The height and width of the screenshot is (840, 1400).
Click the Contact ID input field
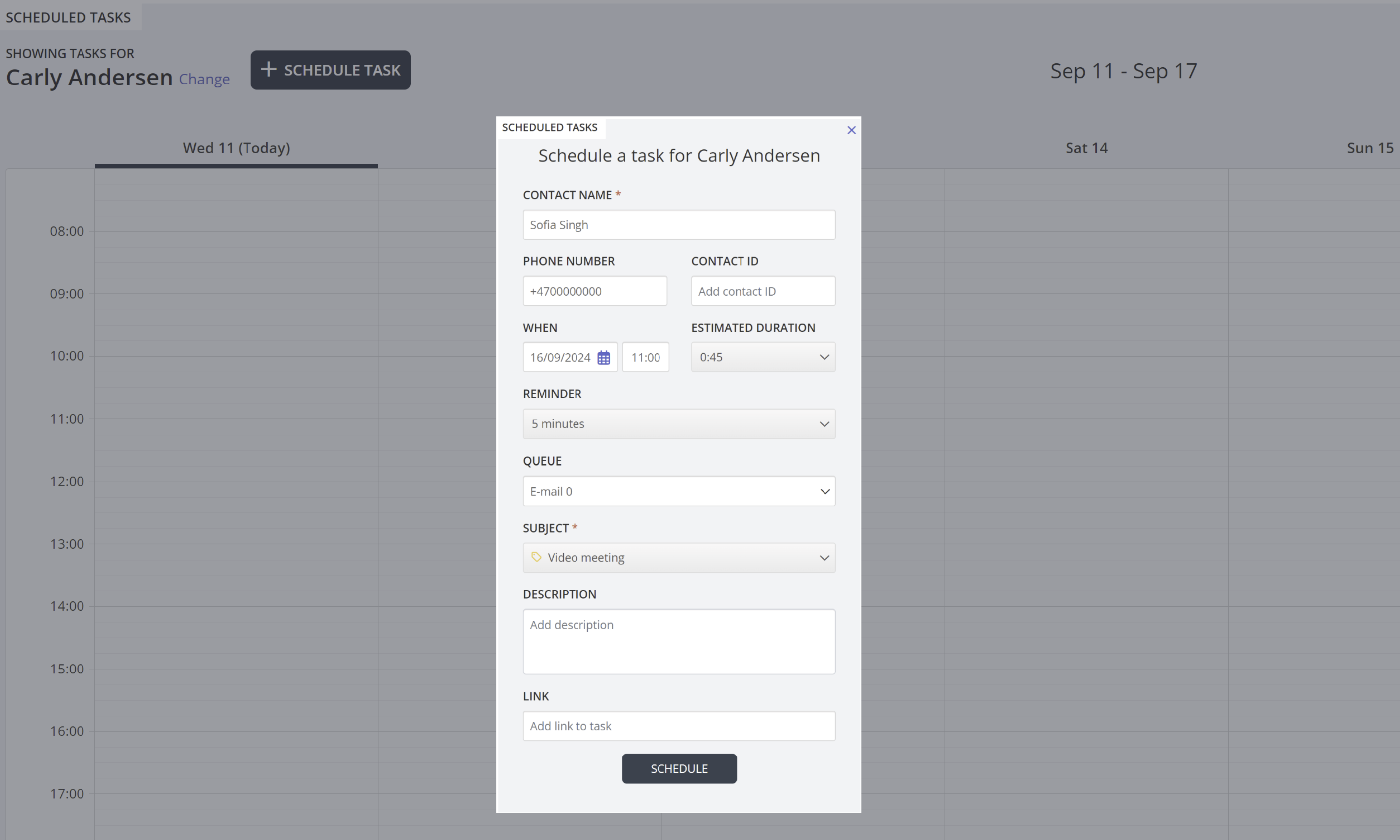(762, 291)
